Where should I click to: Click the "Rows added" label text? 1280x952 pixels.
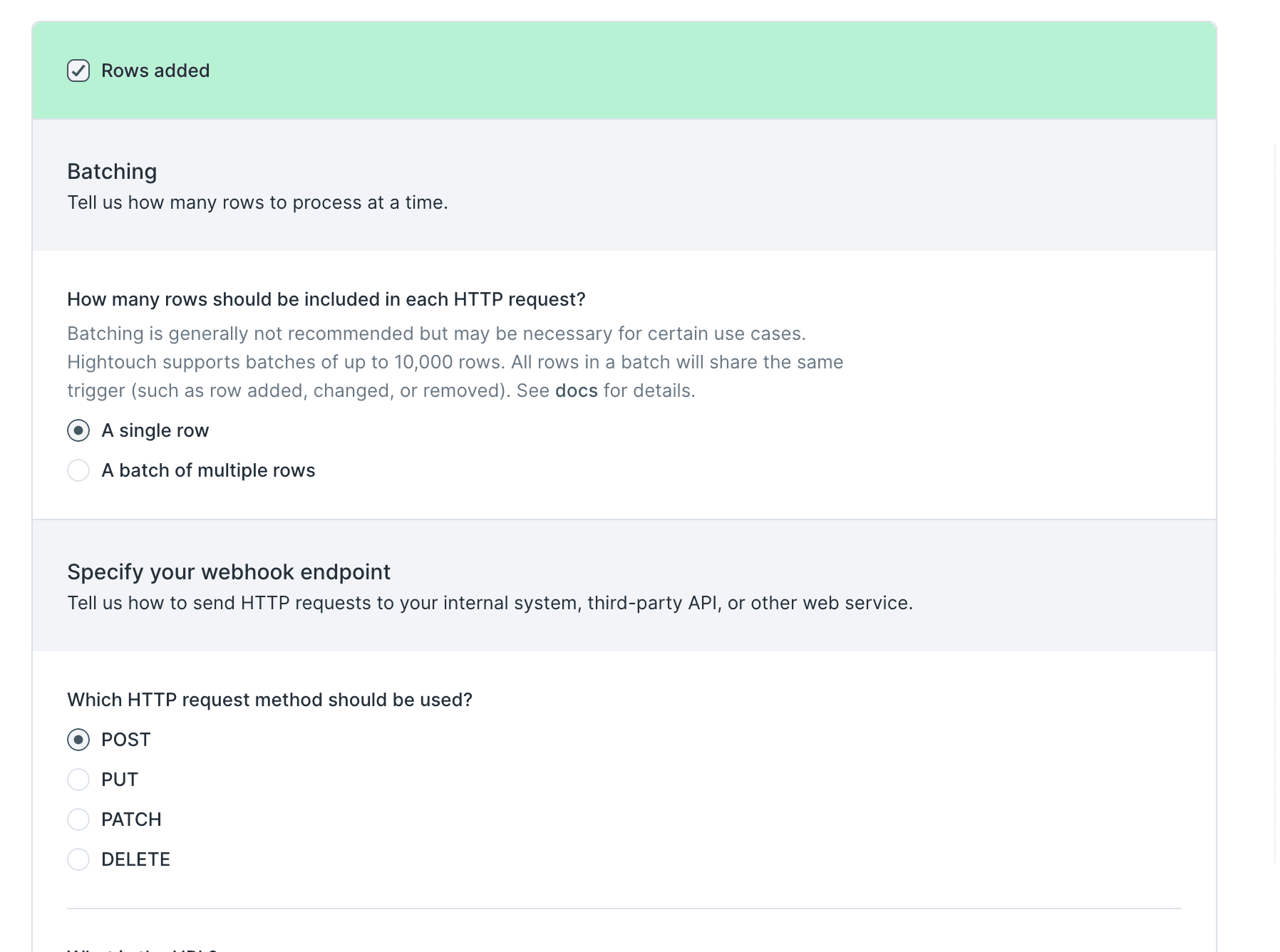click(155, 71)
